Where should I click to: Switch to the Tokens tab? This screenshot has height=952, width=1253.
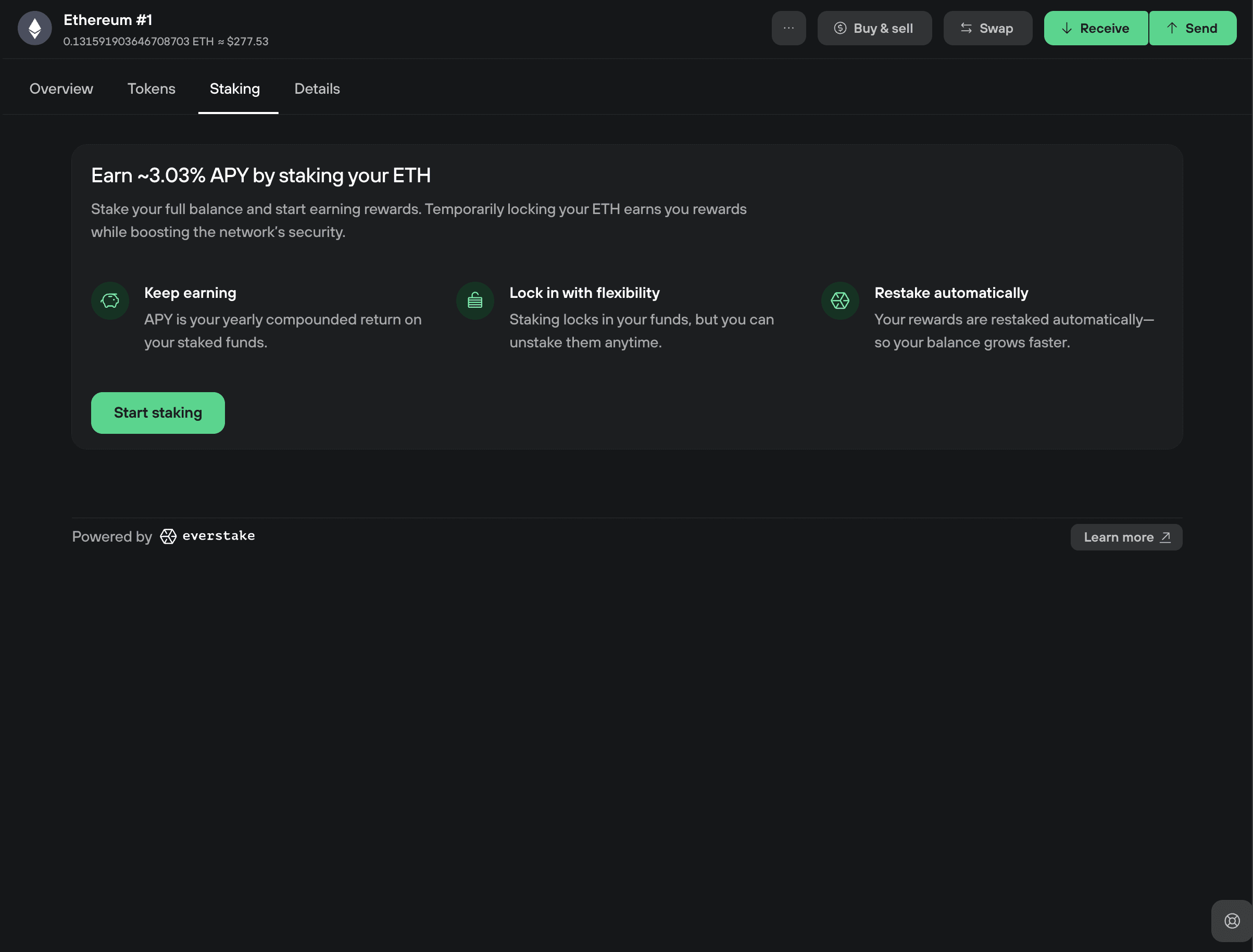[152, 89]
